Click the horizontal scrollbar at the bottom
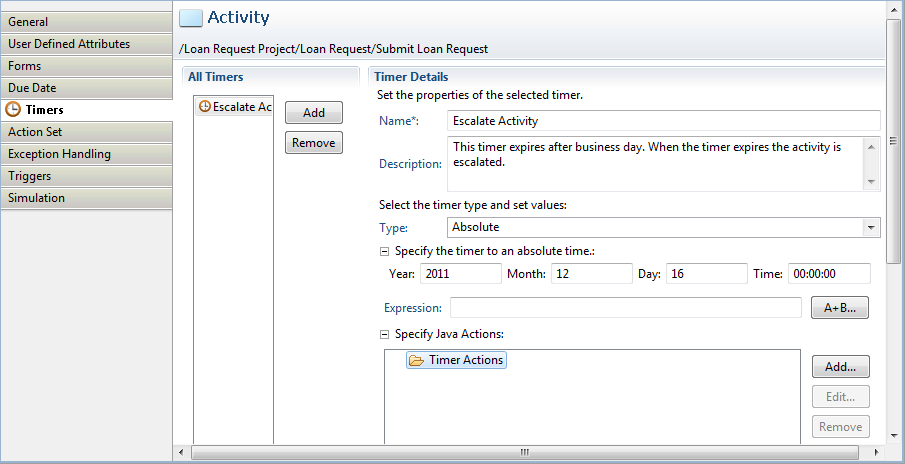The image size is (905, 464). click(x=523, y=452)
